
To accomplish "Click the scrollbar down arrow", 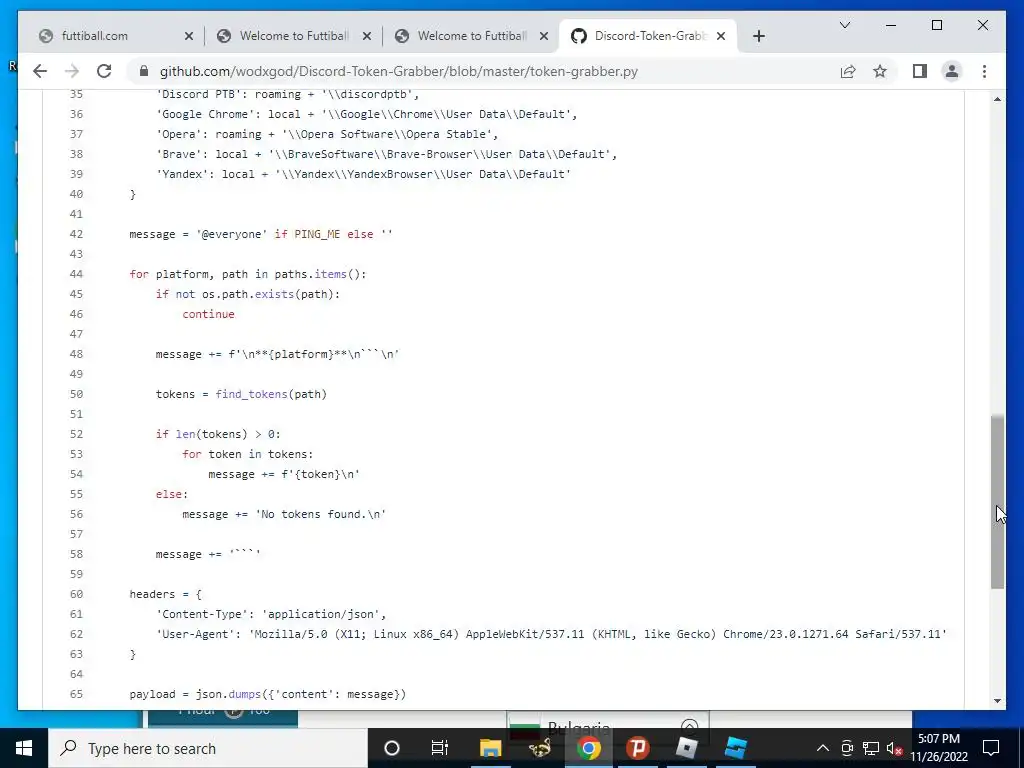I will (x=997, y=701).
